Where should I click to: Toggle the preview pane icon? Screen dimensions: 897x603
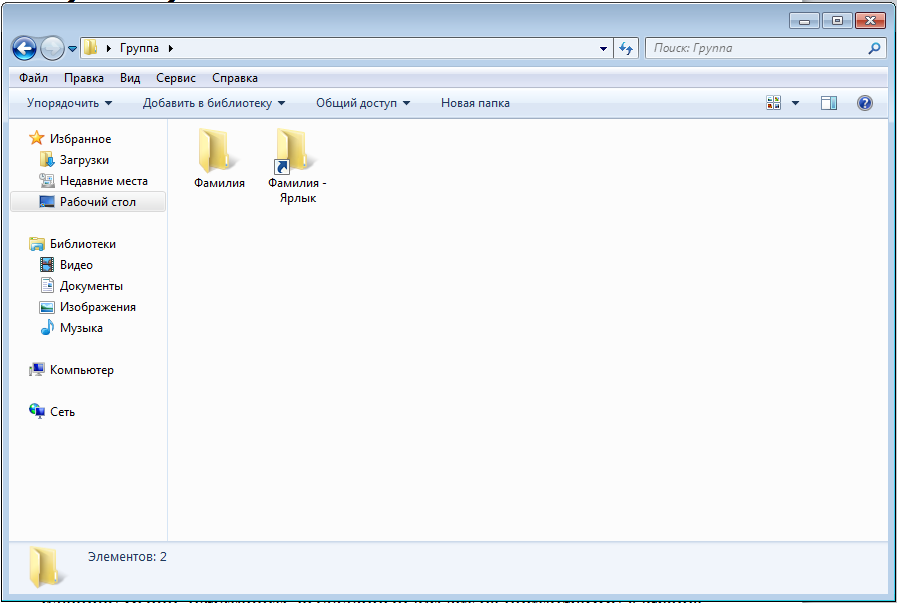click(x=828, y=103)
